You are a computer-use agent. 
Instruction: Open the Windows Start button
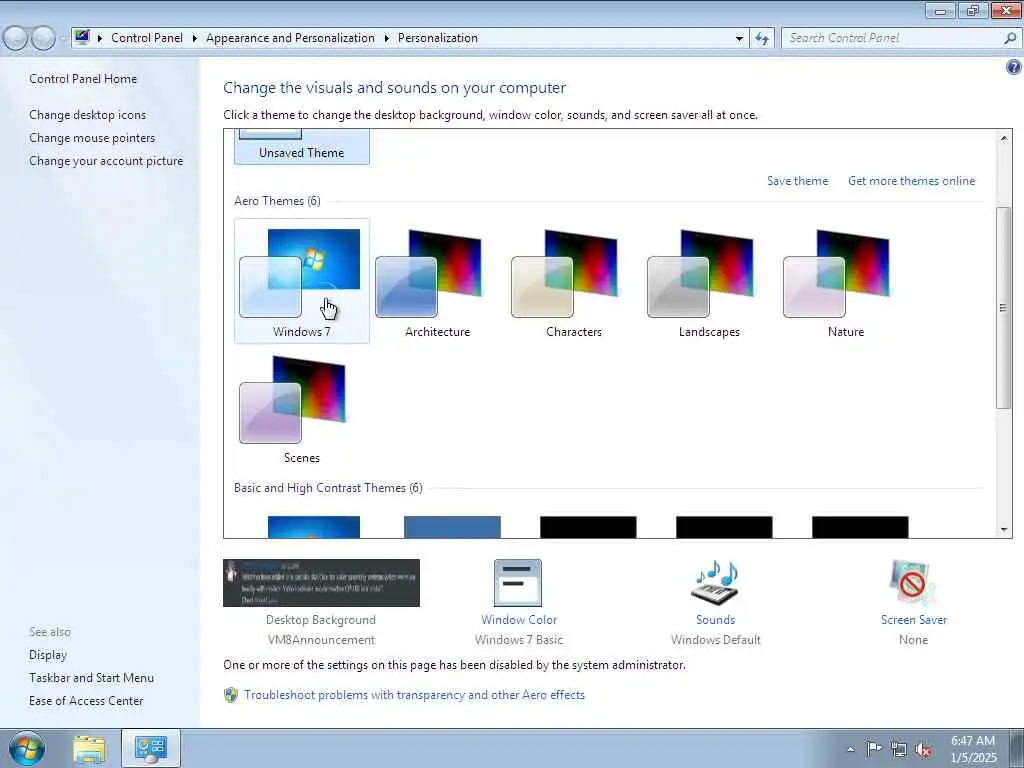[27, 748]
